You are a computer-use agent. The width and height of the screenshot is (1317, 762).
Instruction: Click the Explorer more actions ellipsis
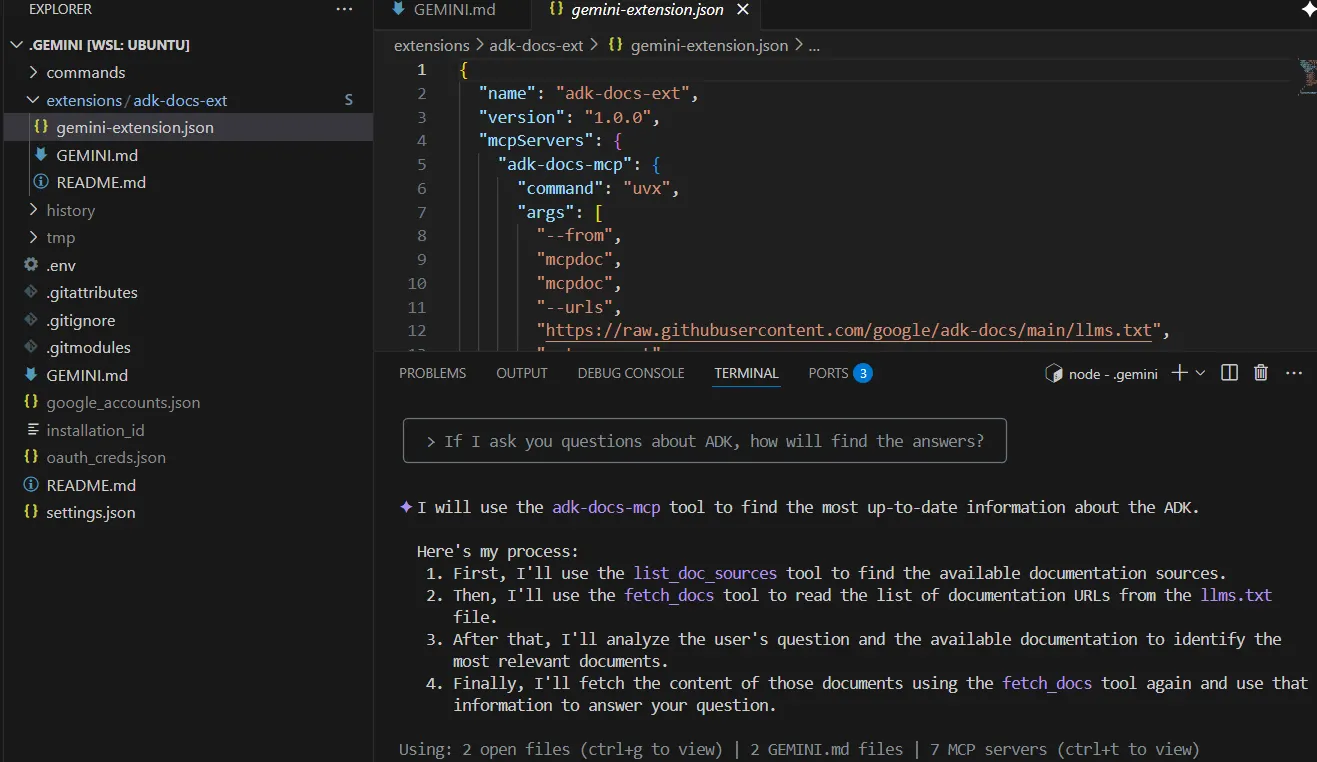pyautogui.click(x=344, y=10)
